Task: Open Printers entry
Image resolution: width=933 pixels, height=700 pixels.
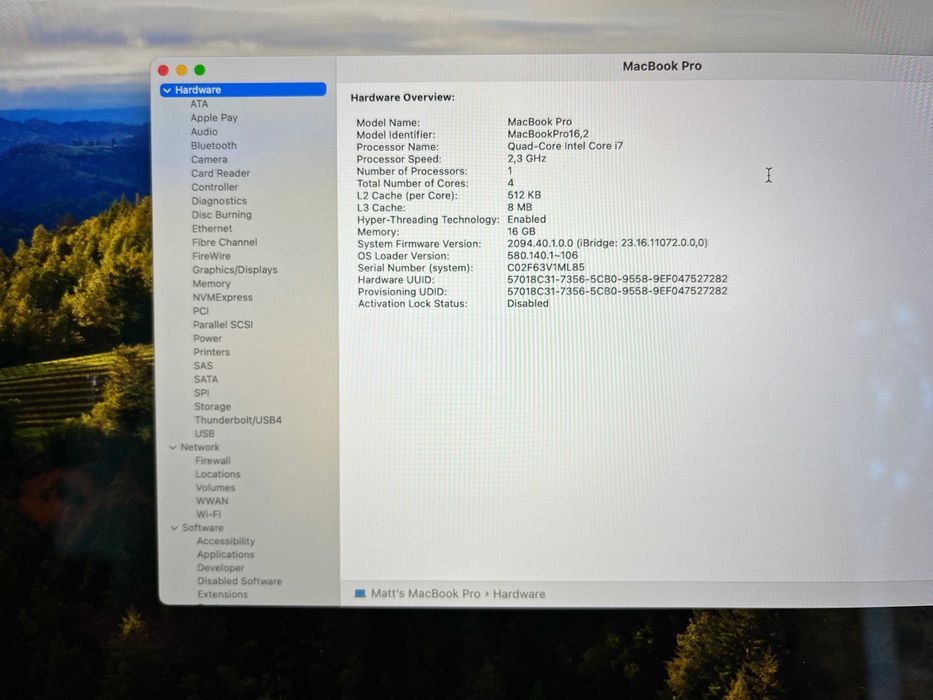Action: (x=211, y=352)
